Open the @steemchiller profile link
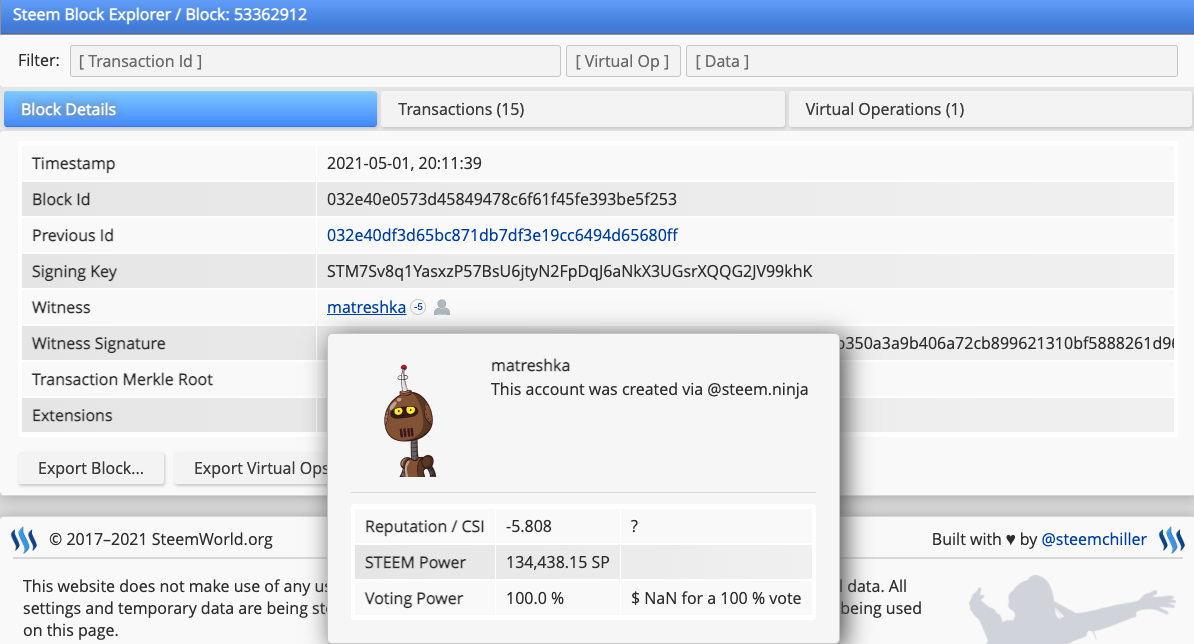The height and width of the screenshot is (644, 1194). pyautogui.click(x=1093, y=540)
